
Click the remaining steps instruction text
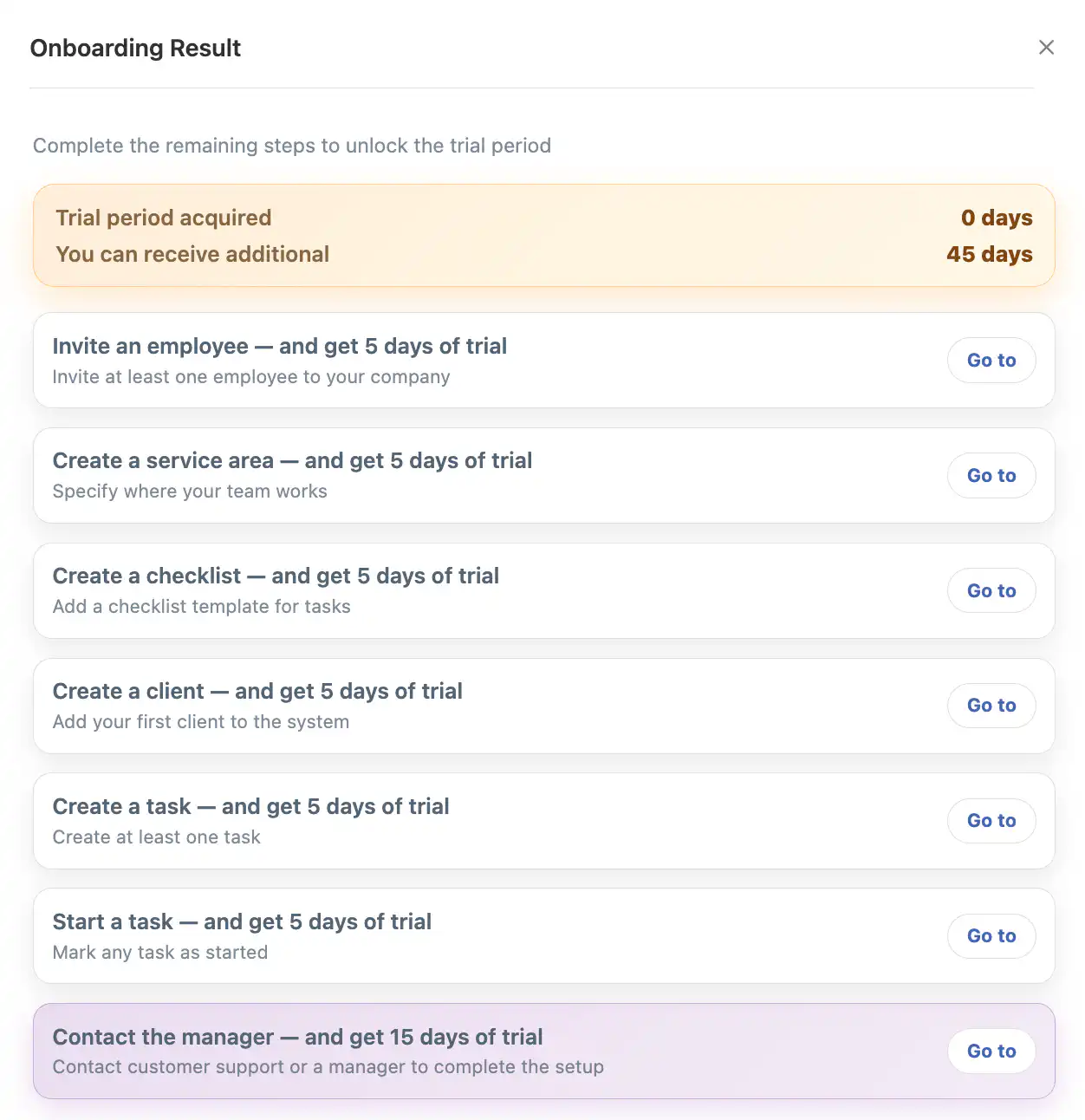pos(291,145)
